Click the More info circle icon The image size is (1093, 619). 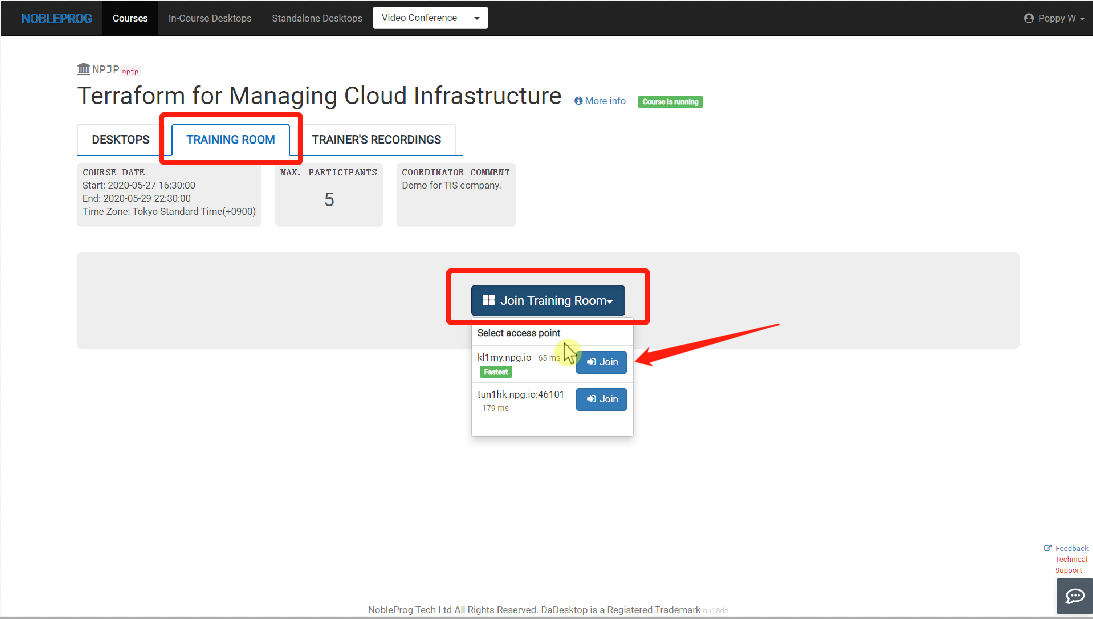[x=578, y=101]
